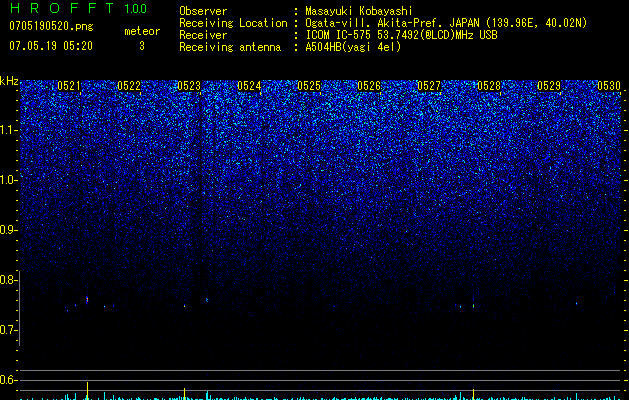The width and height of the screenshot is (629, 400).
Task: Click the 0.7 kHz axis label
Action: pyautogui.click(x=8, y=330)
